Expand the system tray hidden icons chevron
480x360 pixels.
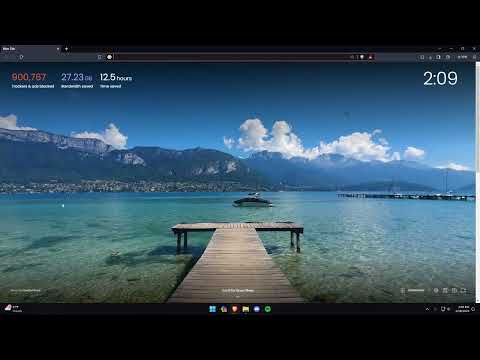427,309
